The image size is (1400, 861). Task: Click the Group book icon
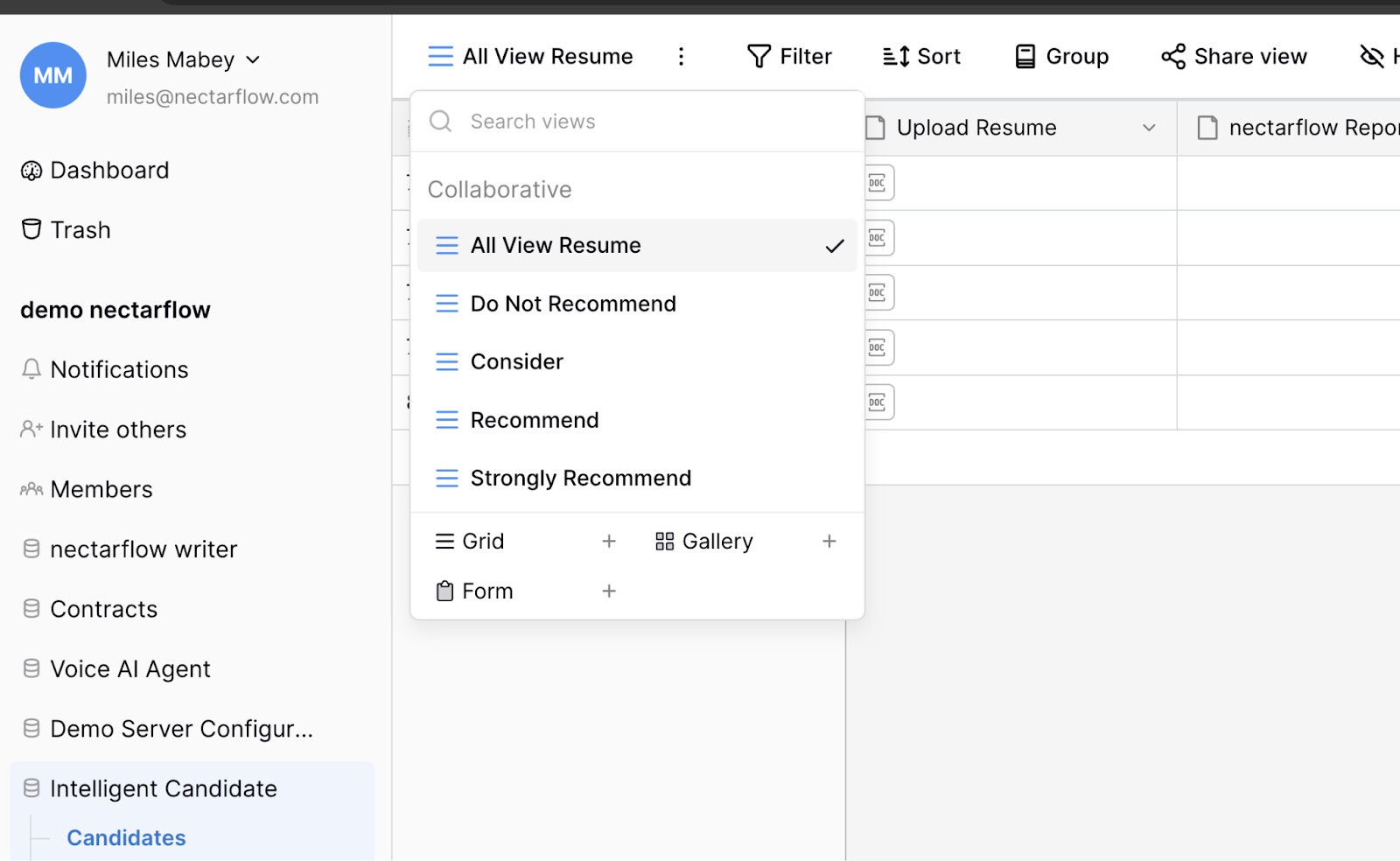[1025, 57]
